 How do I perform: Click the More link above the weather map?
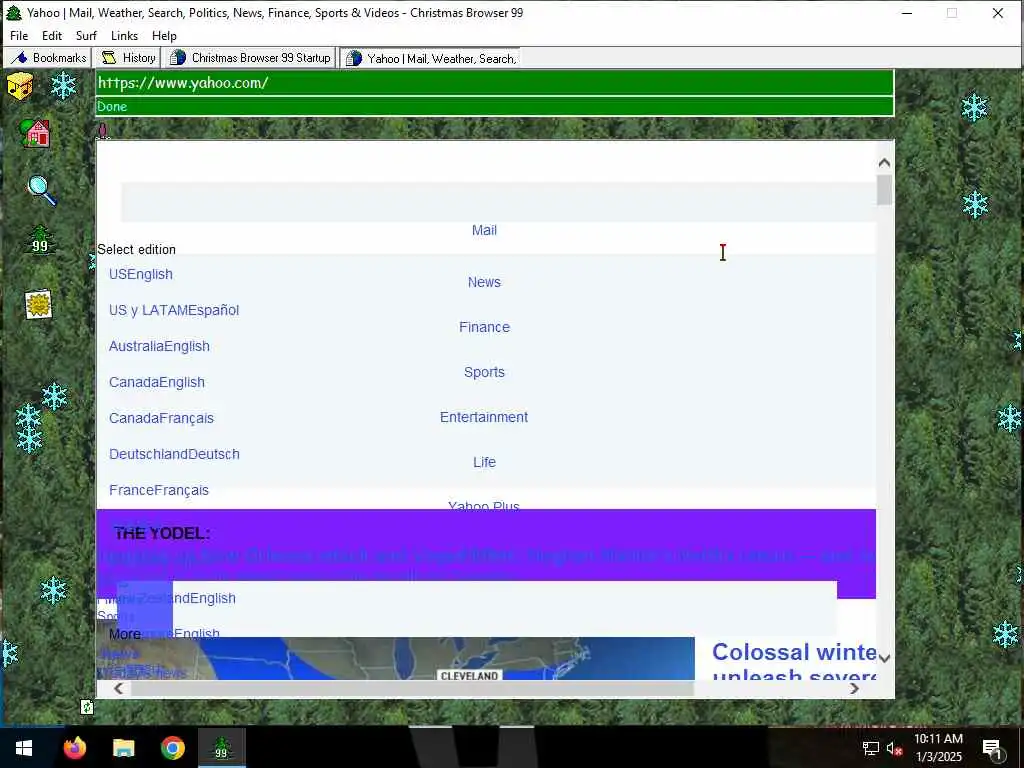125,634
